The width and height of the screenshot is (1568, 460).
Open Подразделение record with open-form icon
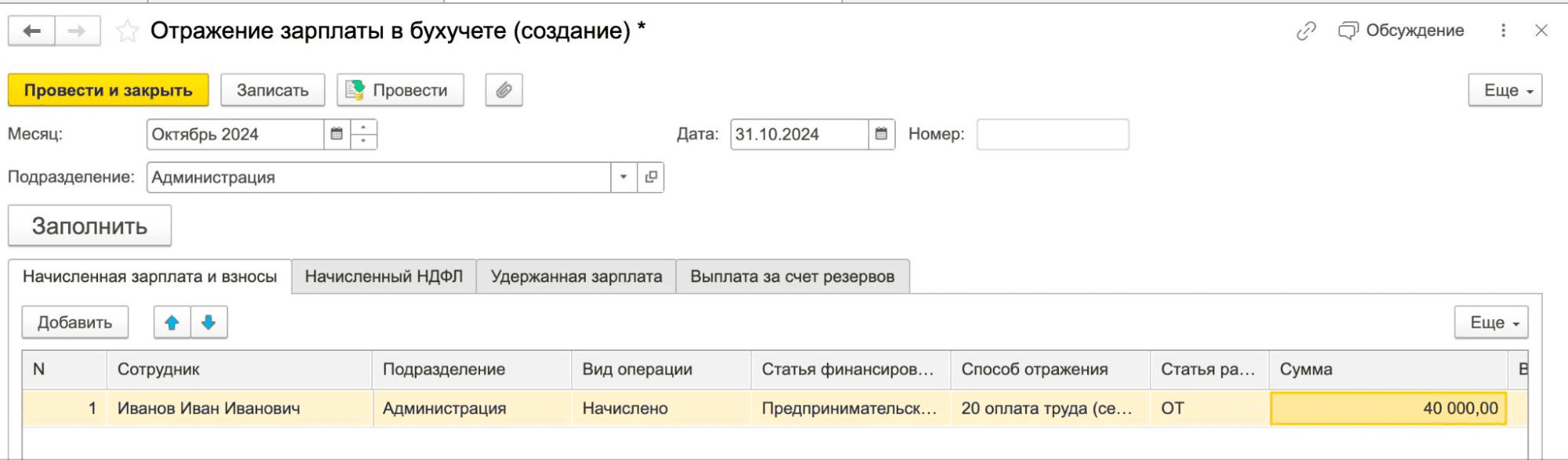[x=650, y=177]
